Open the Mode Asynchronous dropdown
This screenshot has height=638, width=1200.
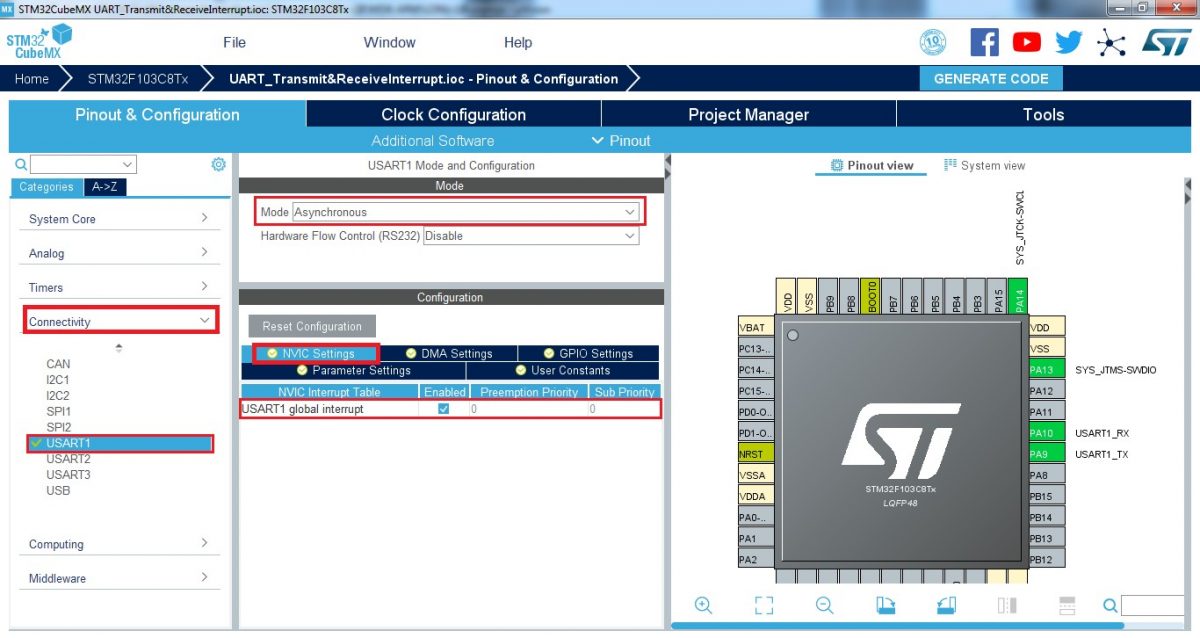(x=465, y=212)
